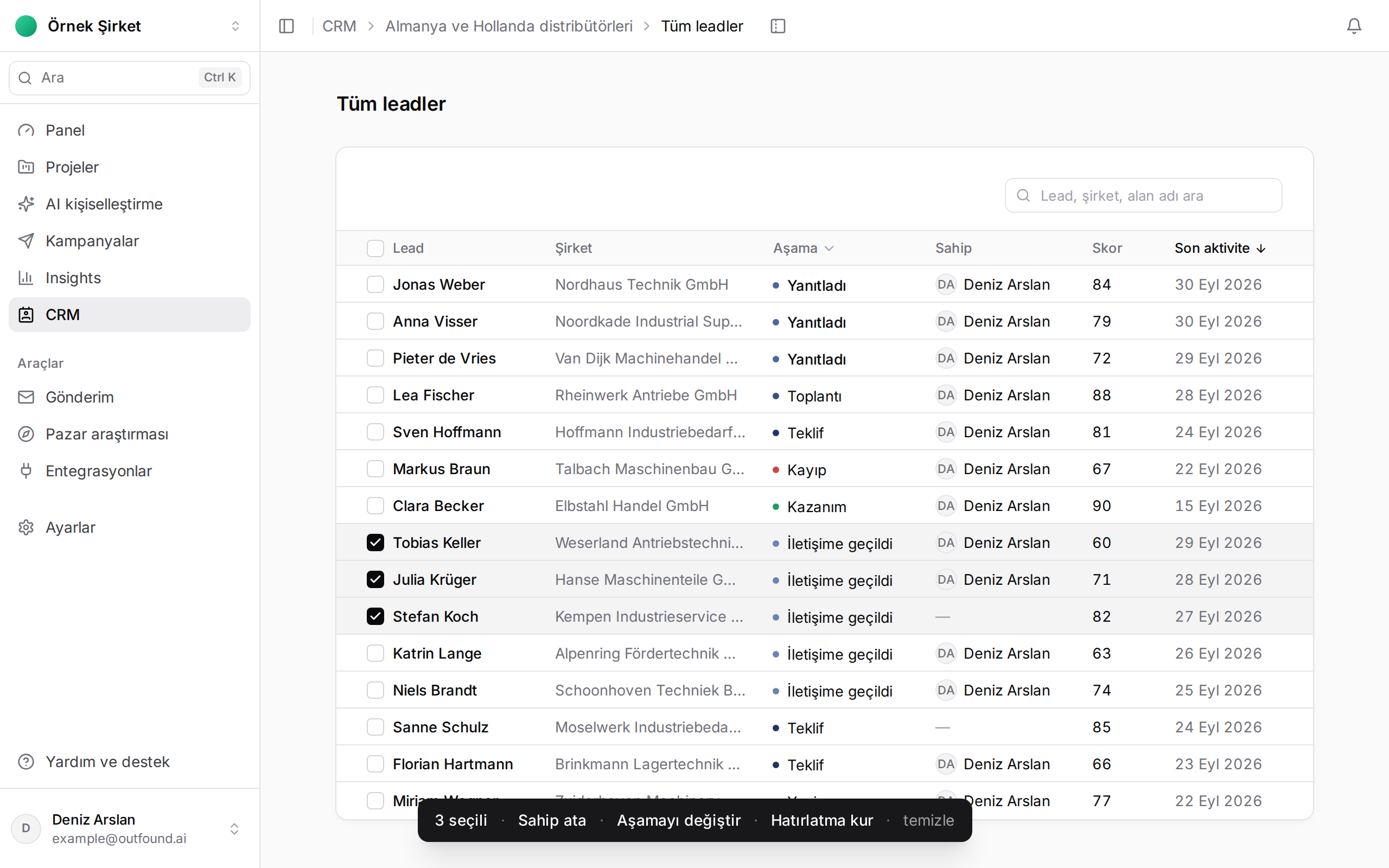Click the layout icon beside Tüm leadler breadcrumb
Screen dimensions: 1389x868
tap(778, 26)
